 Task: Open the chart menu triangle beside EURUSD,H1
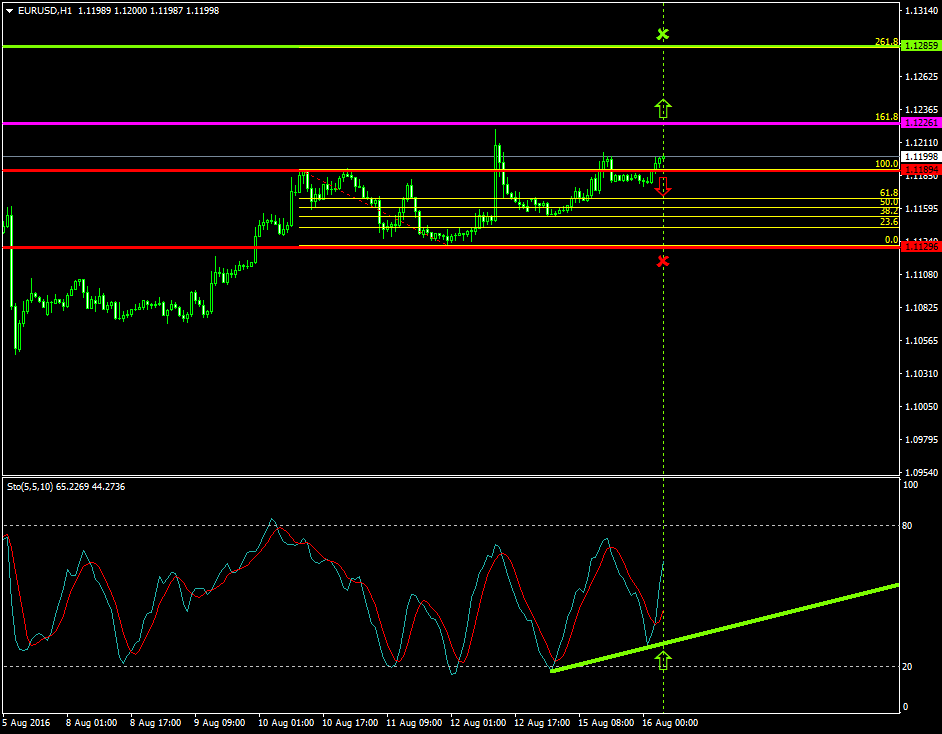click(x=9, y=10)
